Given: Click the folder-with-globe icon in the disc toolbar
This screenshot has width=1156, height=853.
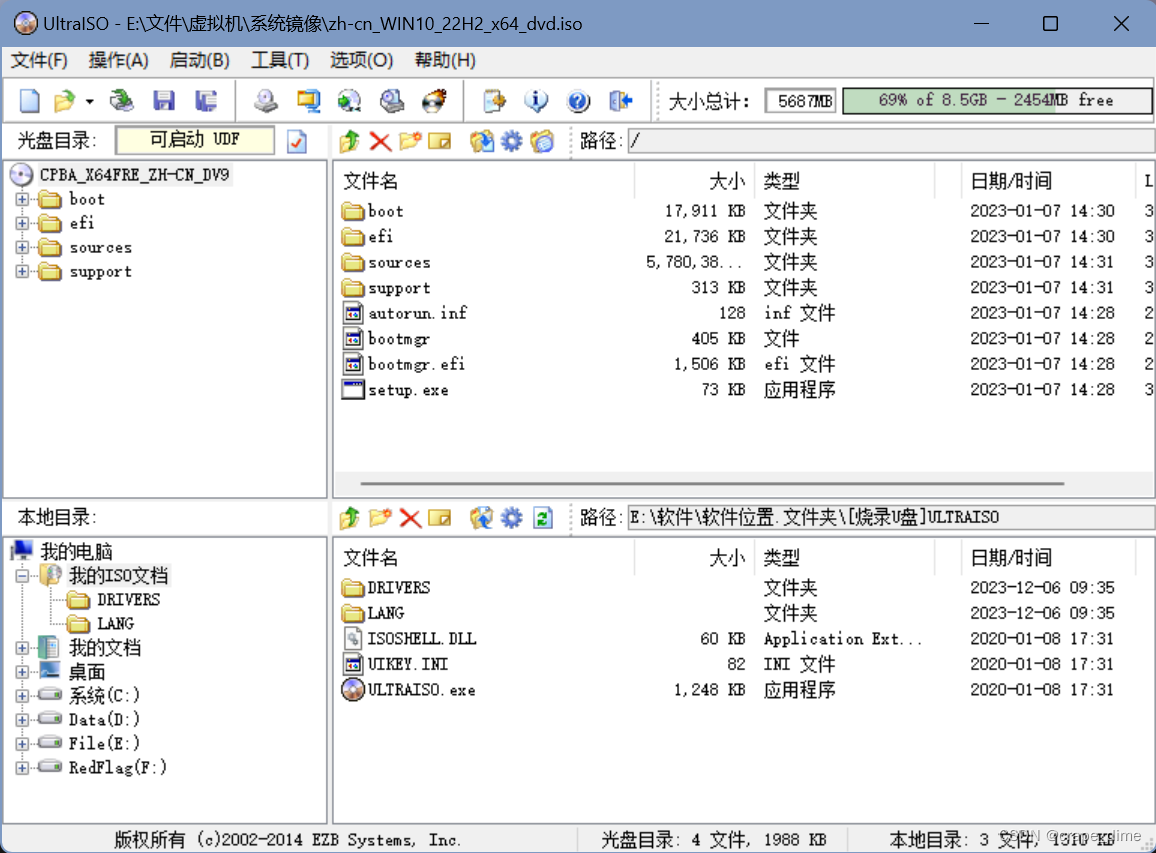Looking at the screenshot, I should tap(542, 141).
